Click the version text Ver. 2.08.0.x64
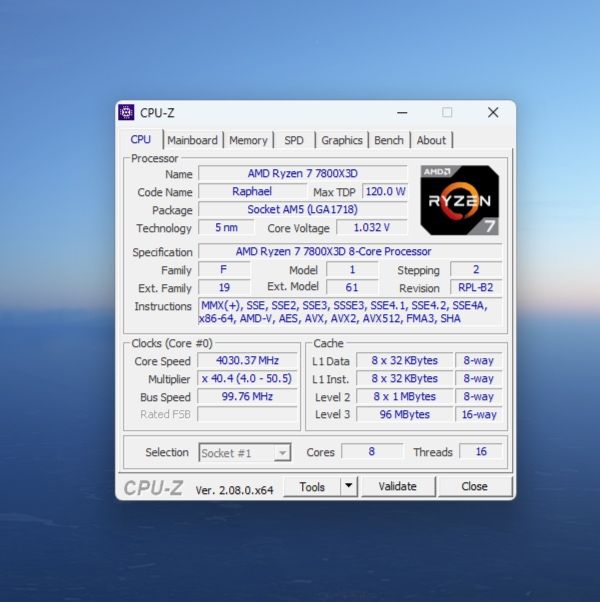This screenshot has width=600, height=602. [x=234, y=490]
